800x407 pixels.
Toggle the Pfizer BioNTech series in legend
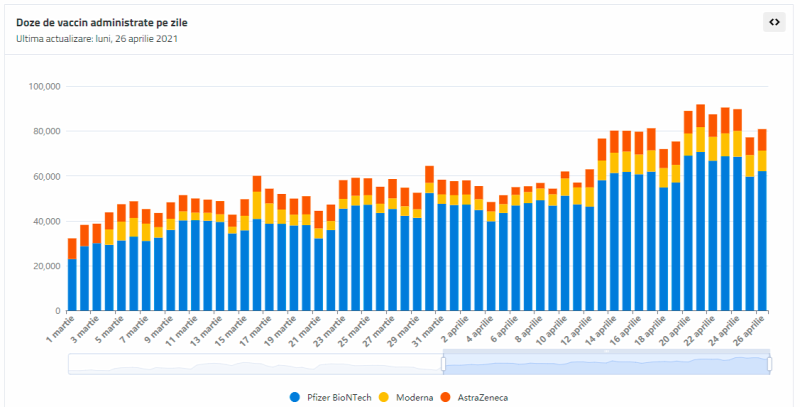330,397
